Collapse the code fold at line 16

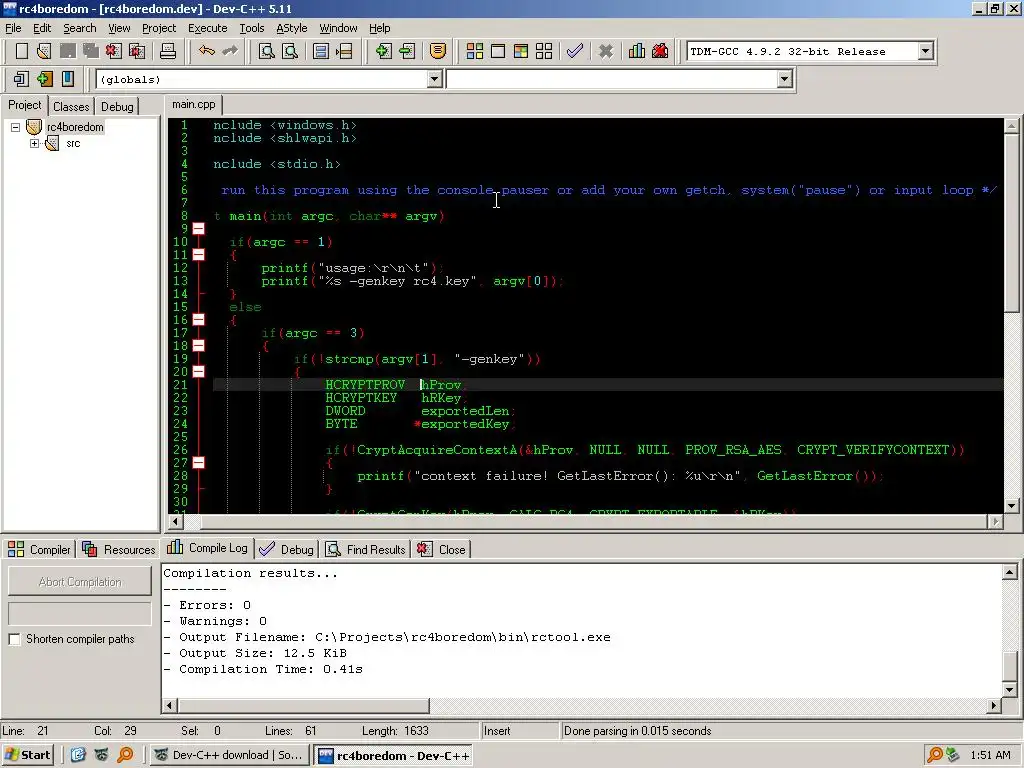(x=199, y=319)
